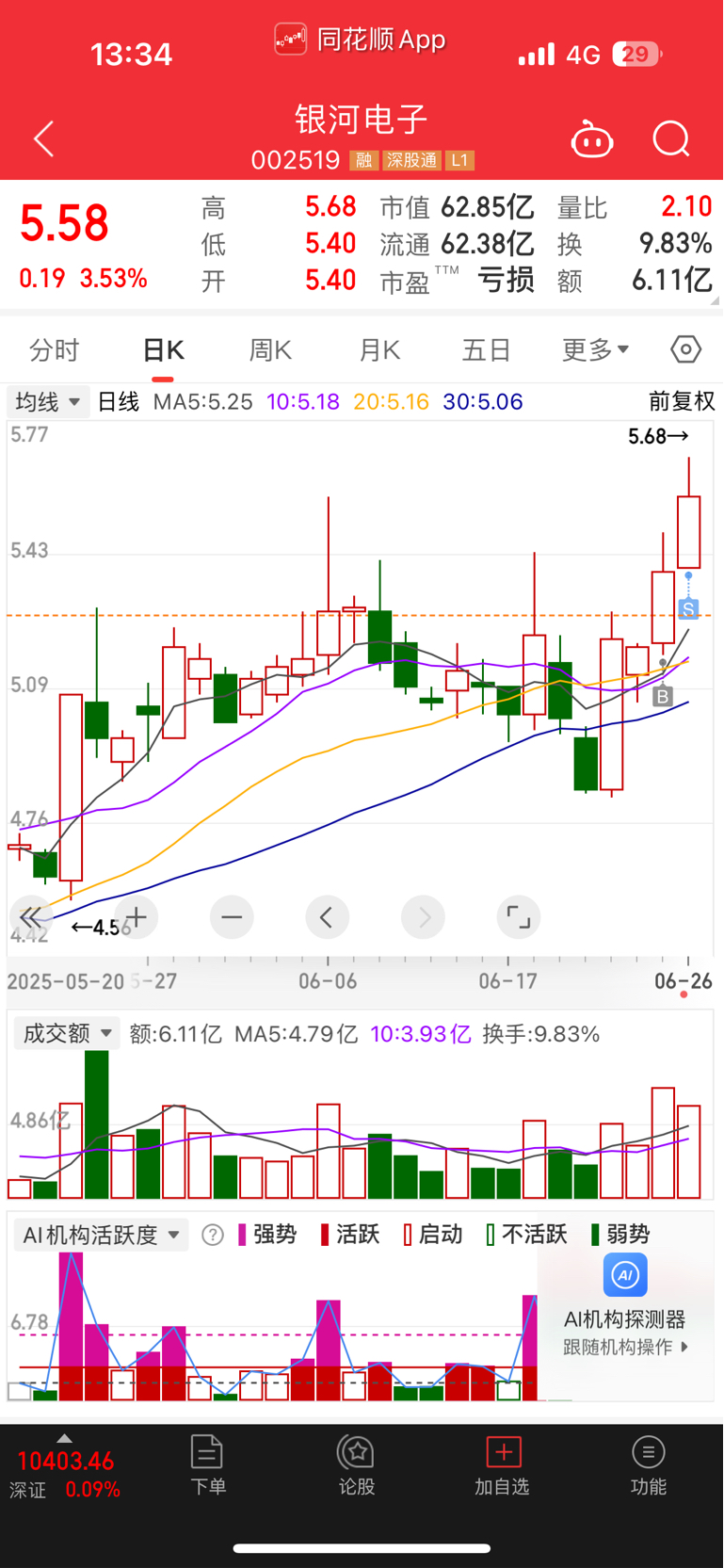Switch to 月K tab
Screen dimensions: 724x1568
(379, 350)
